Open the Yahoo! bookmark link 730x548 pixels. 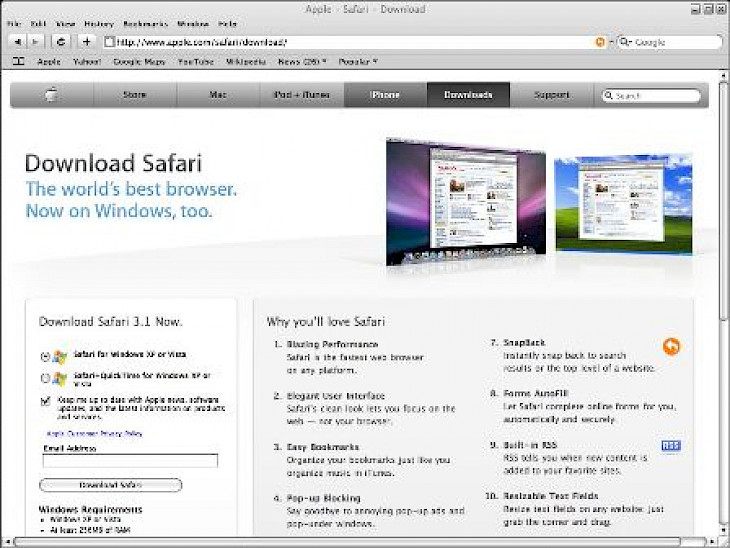[87, 61]
